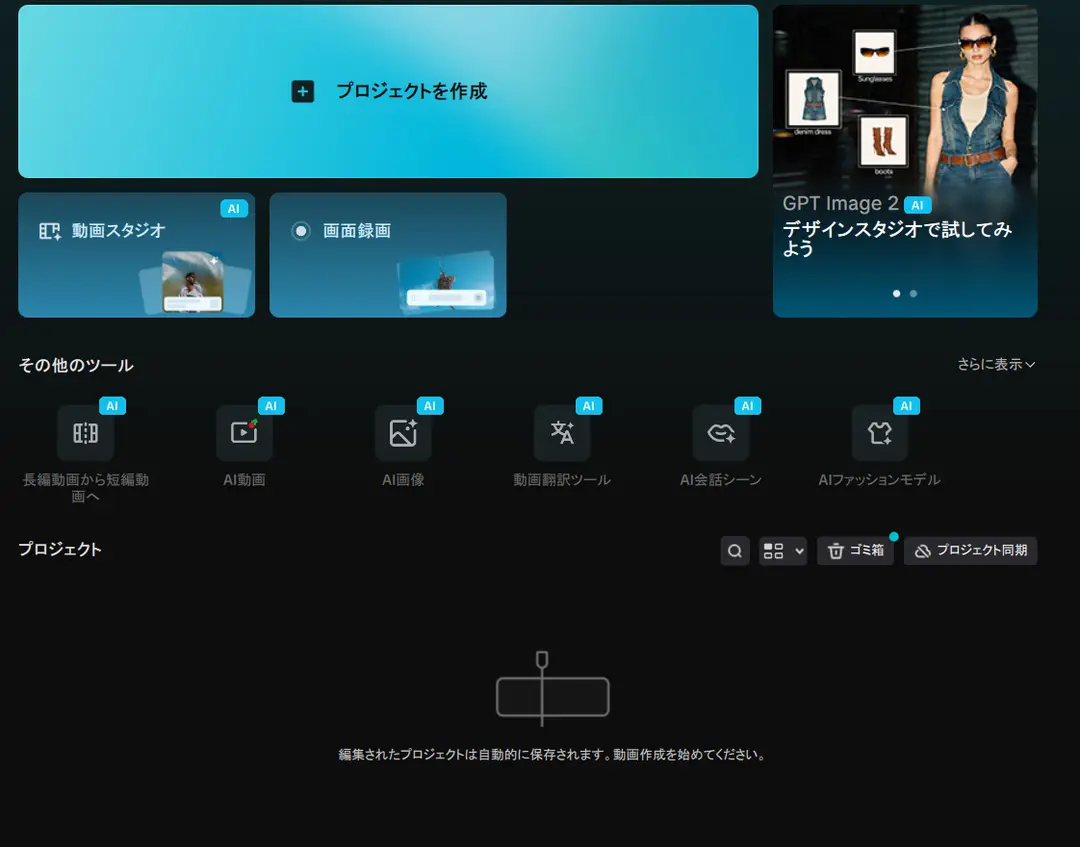Screen dimensions: 1080x847
Task: Select the second carousel dot
Action: (x=913, y=293)
